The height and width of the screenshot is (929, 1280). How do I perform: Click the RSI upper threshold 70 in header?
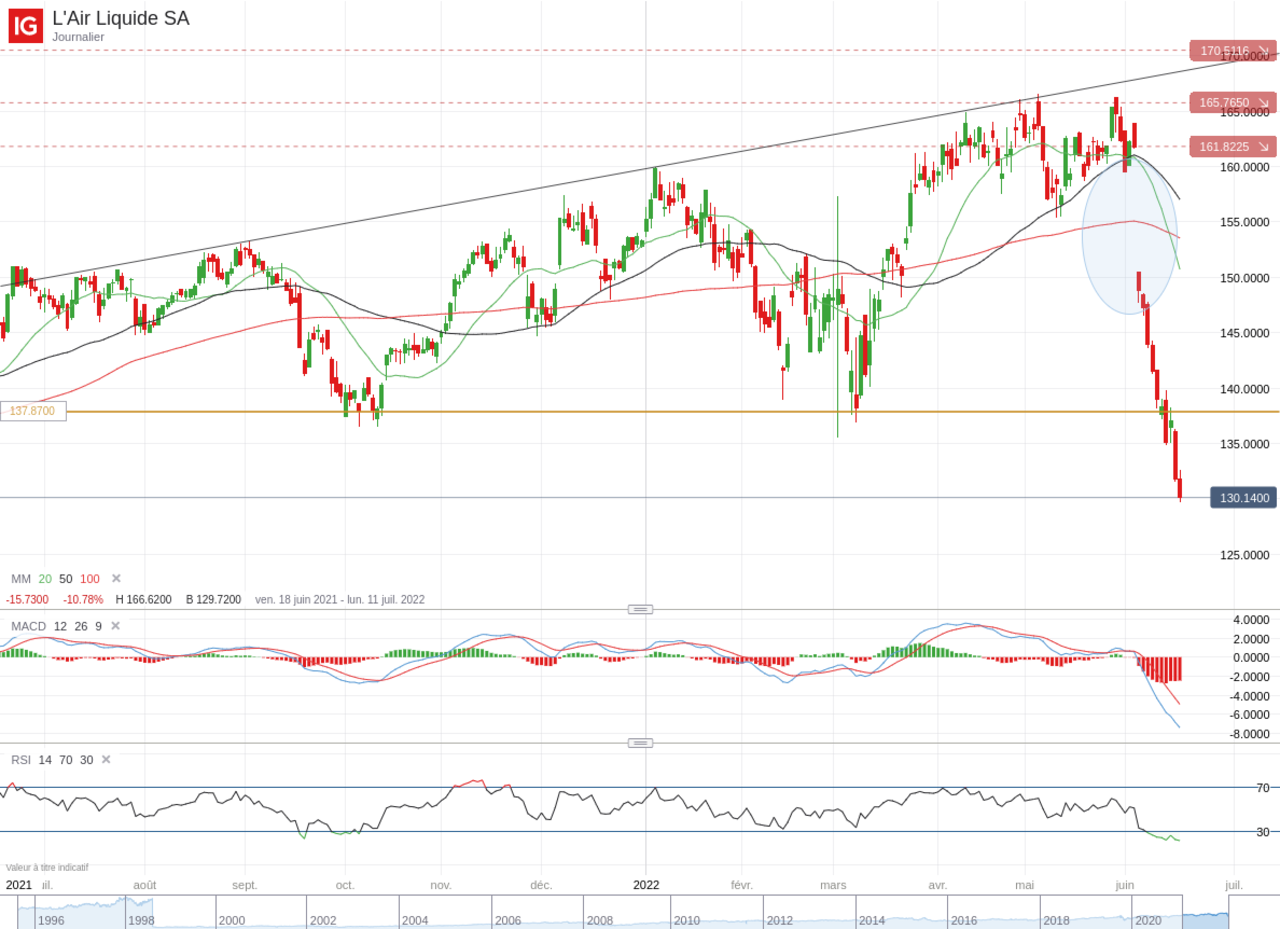(66, 760)
